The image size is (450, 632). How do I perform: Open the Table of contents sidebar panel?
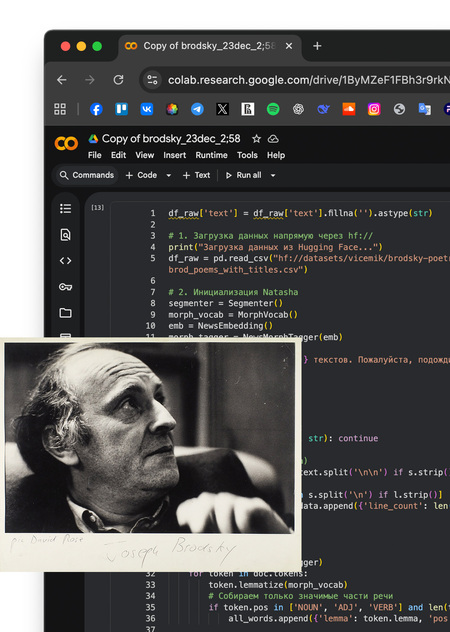pos(65,208)
